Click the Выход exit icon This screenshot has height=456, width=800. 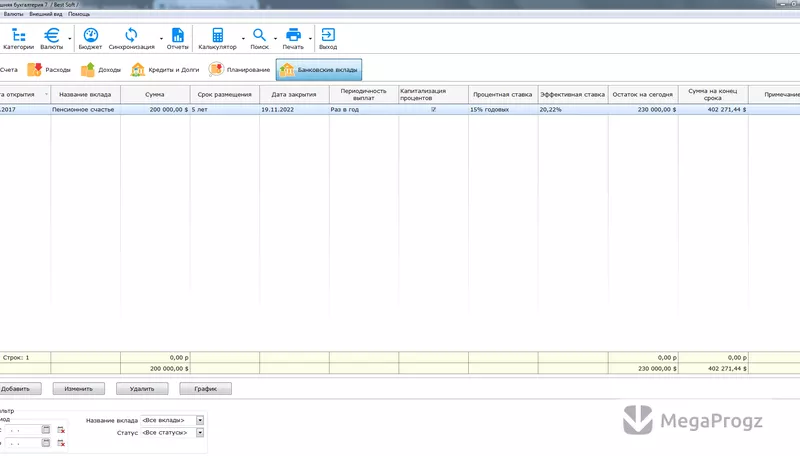[x=328, y=39]
